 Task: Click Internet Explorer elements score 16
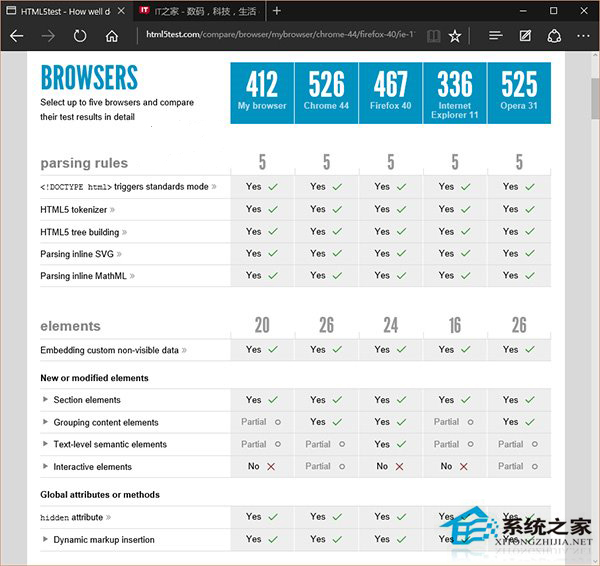[455, 325]
